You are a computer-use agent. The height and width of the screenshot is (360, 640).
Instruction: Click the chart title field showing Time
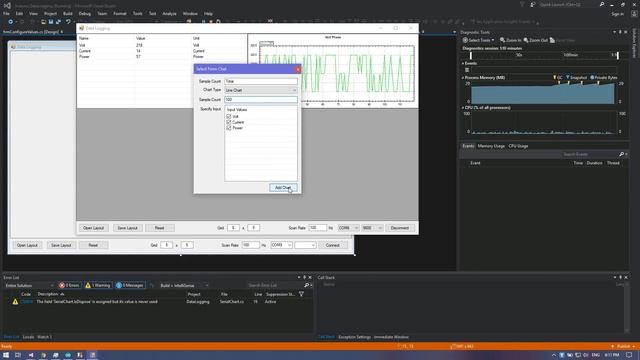pyautogui.click(x=261, y=81)
